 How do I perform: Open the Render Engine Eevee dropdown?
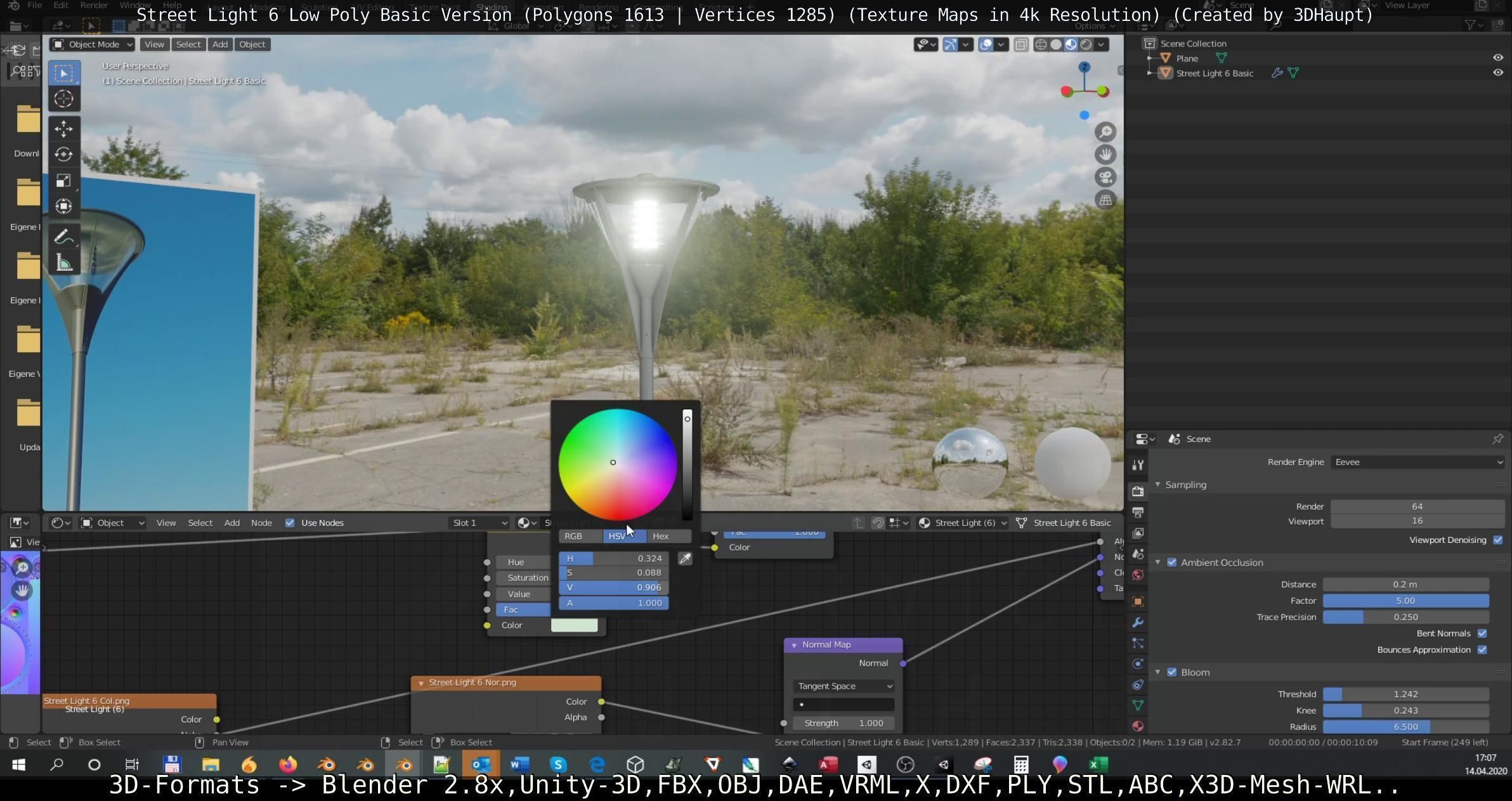tap(1417, 462)
